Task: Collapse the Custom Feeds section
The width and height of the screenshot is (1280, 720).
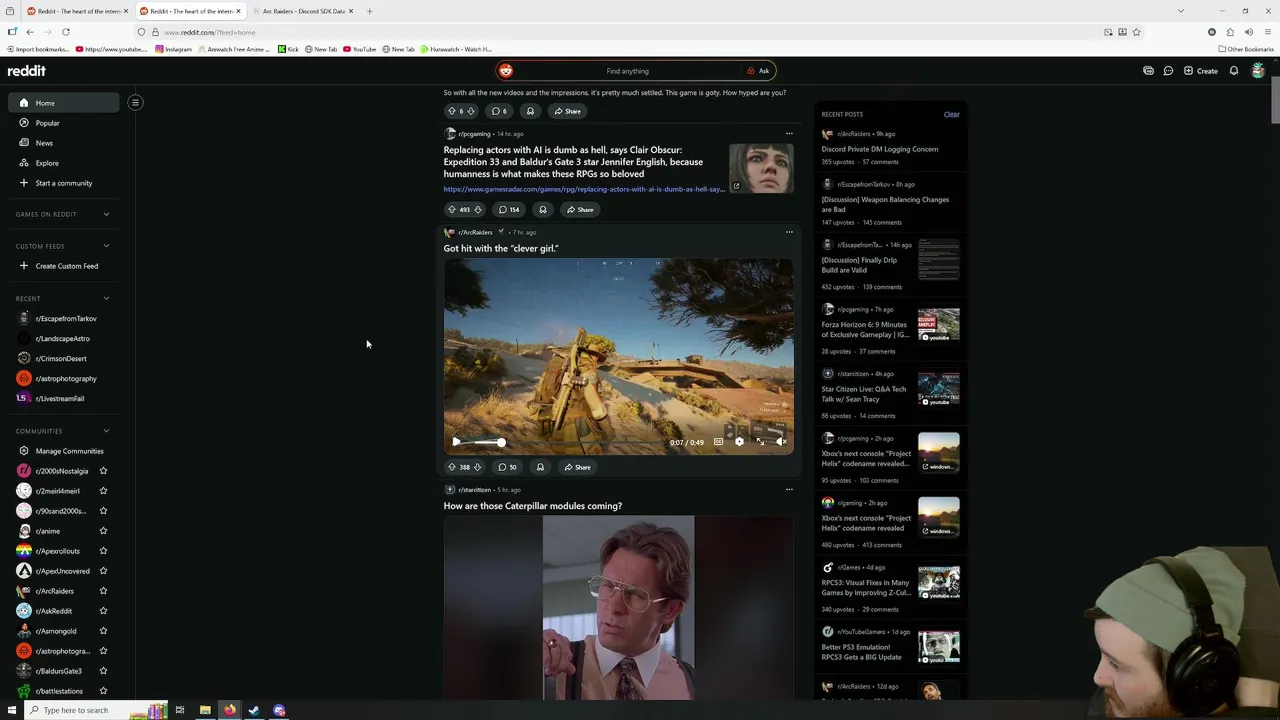Action: (x=106, y=246)
